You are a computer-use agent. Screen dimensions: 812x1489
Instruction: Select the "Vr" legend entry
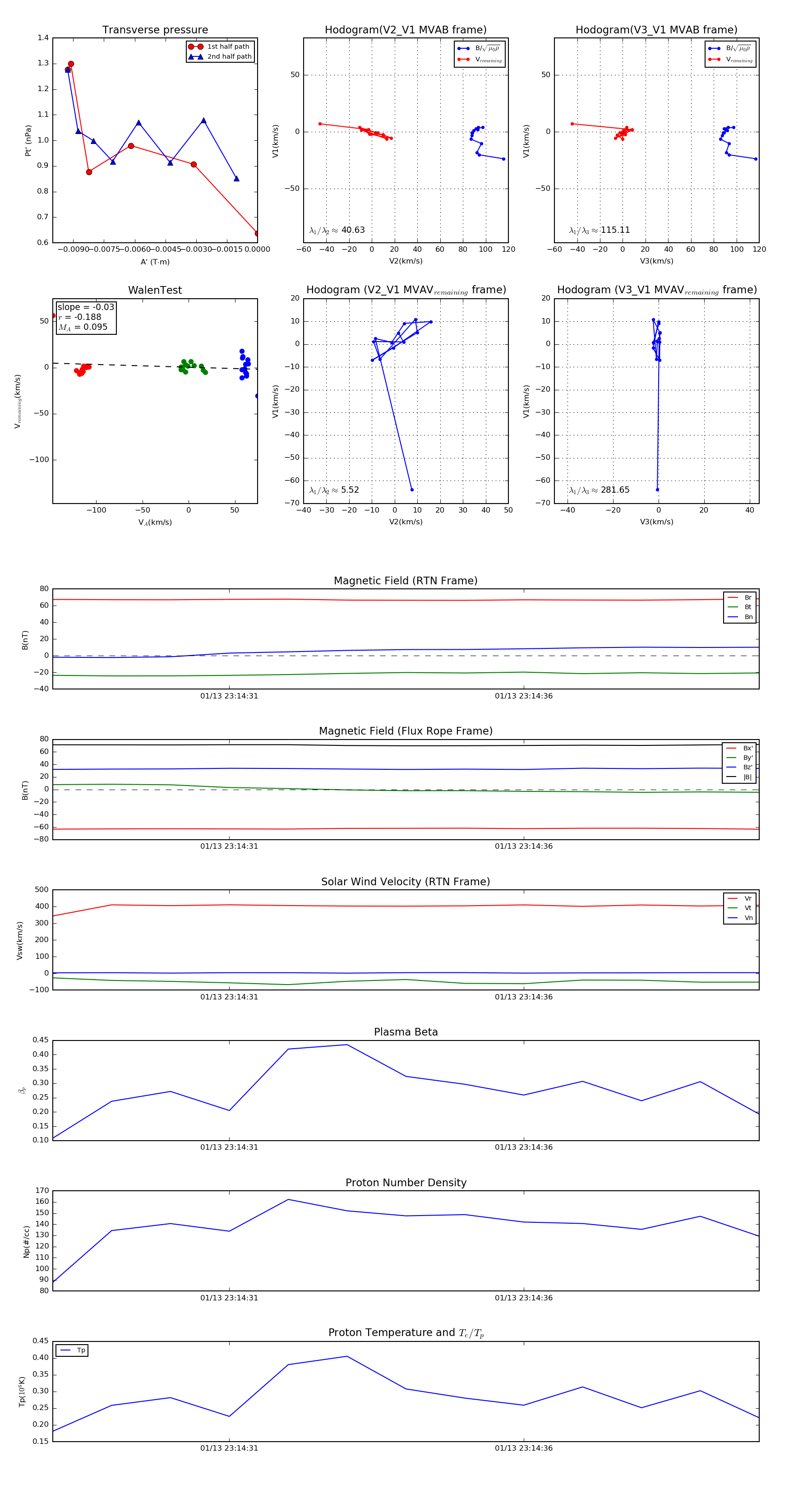pos(740,898)
